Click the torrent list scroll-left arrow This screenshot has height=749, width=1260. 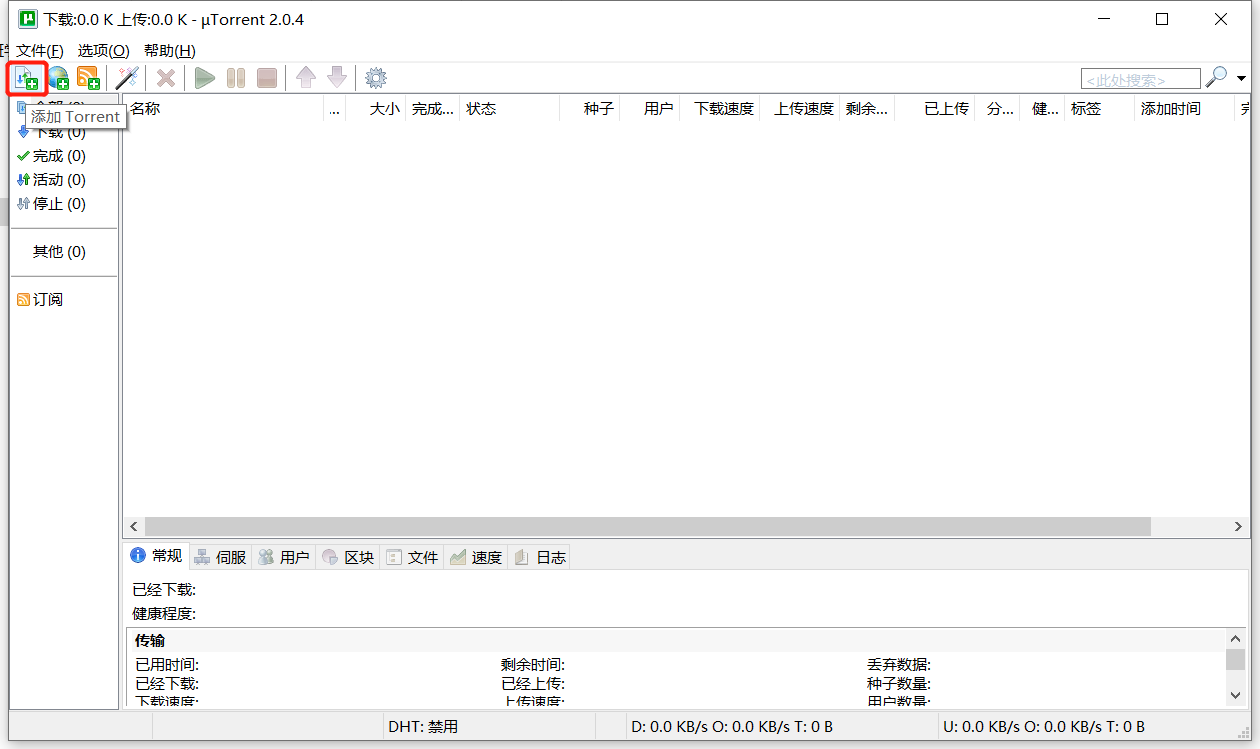tap(133, 526)
